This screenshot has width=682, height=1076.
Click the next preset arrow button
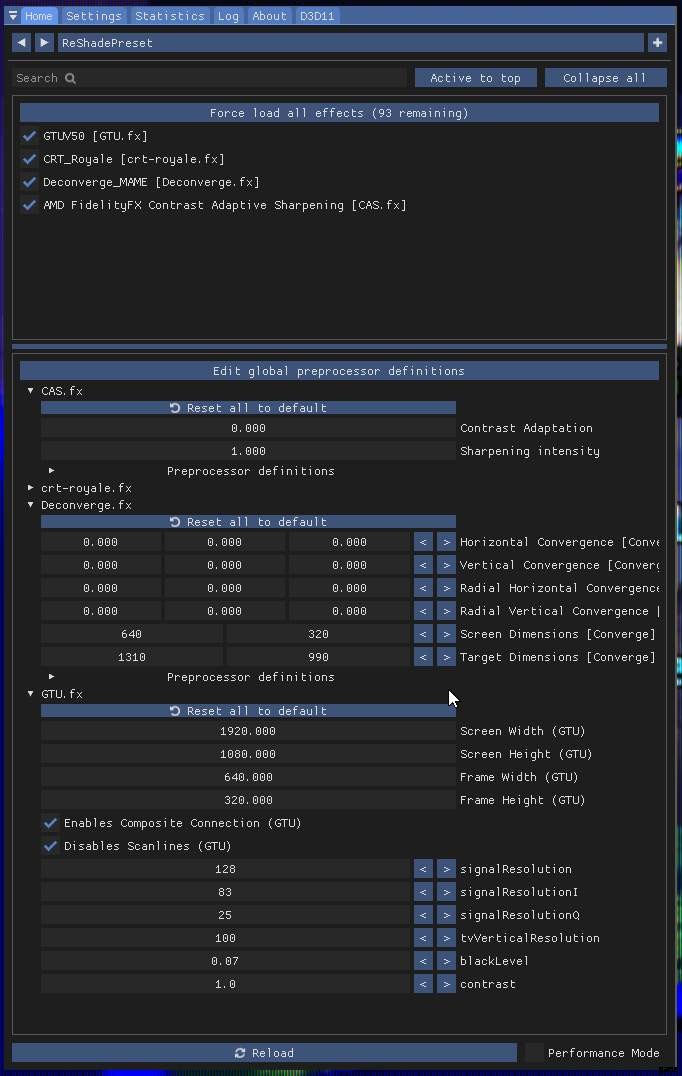point(44,43)
